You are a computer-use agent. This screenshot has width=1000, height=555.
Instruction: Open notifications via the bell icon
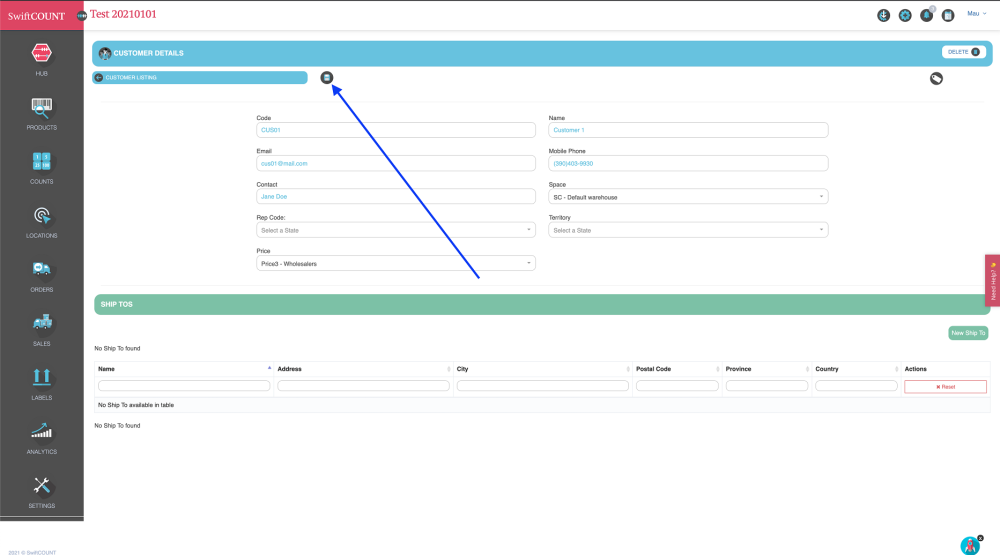(927, 15)
